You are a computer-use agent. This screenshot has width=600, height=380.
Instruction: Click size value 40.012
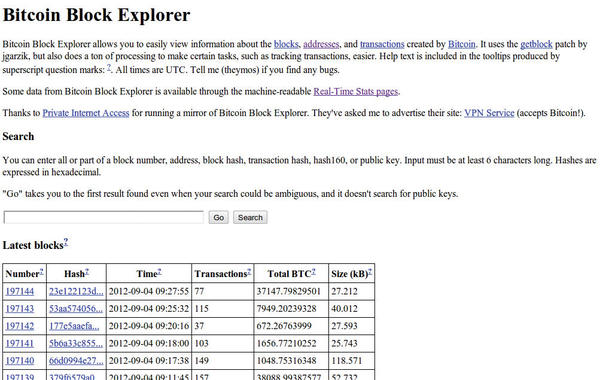click(x=344, y=309)
